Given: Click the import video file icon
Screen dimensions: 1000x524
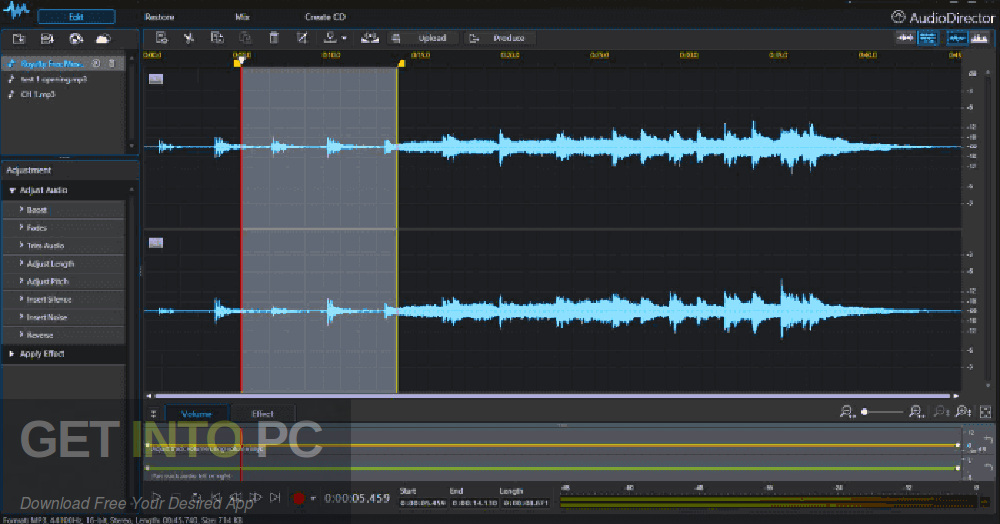Looking at the screenshot, I should pyautogui.click(x=47, y=39).
